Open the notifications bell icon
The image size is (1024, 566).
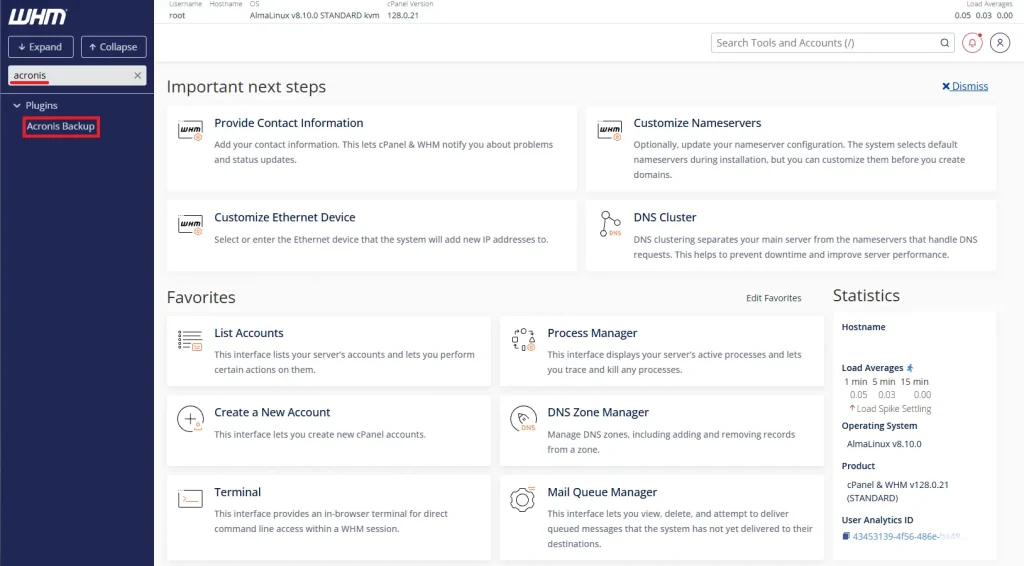tap(972, 43)
